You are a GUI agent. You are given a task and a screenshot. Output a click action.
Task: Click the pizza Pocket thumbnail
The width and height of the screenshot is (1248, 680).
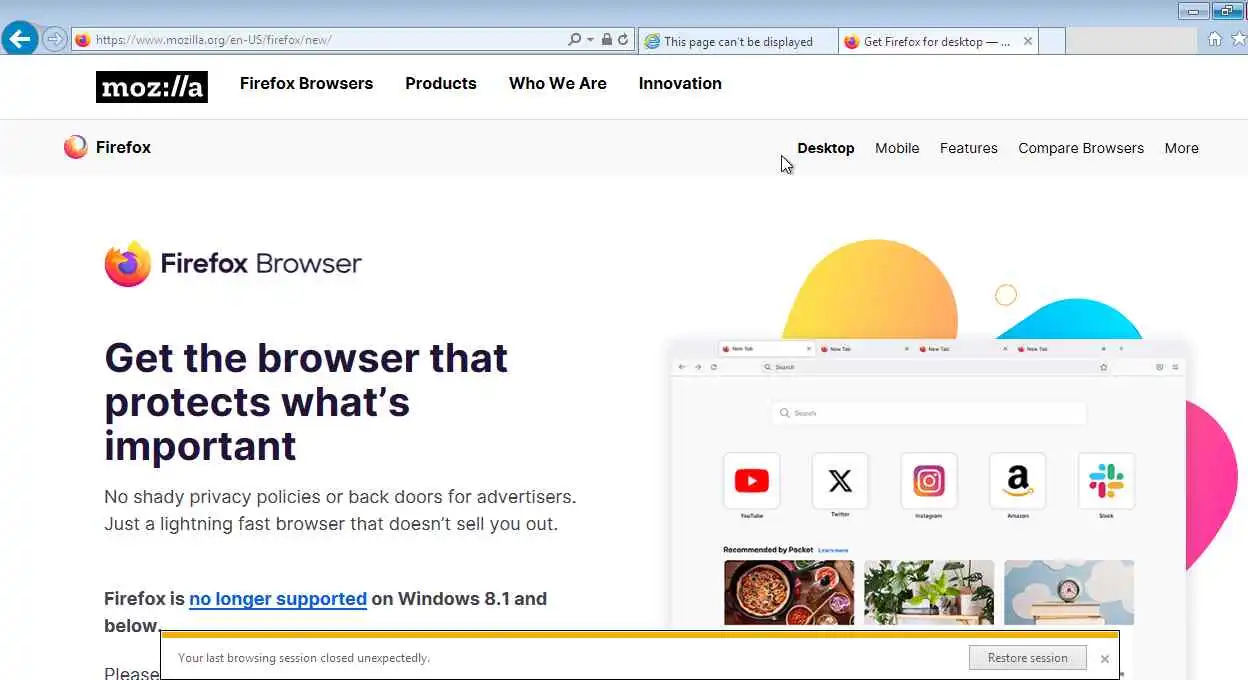789,592
